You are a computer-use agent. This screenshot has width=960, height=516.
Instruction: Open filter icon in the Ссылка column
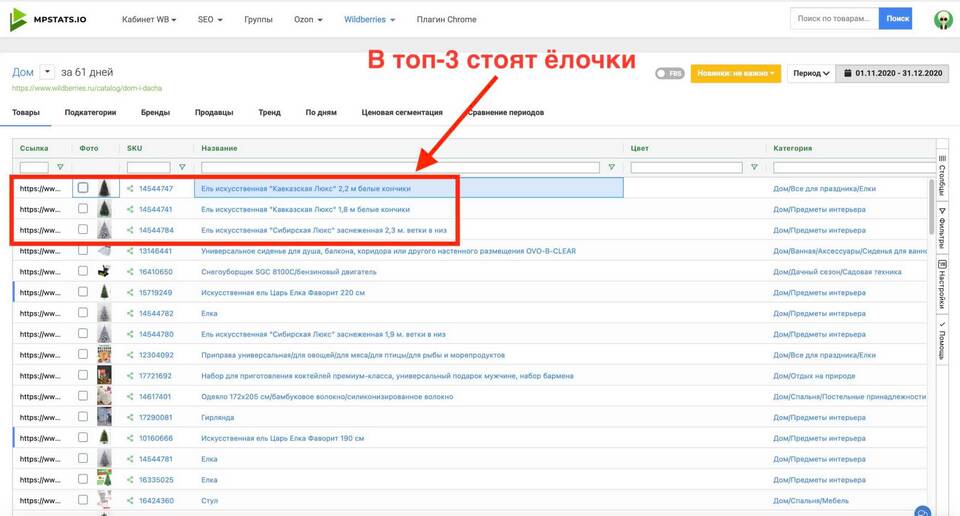[x=60, y=167]
